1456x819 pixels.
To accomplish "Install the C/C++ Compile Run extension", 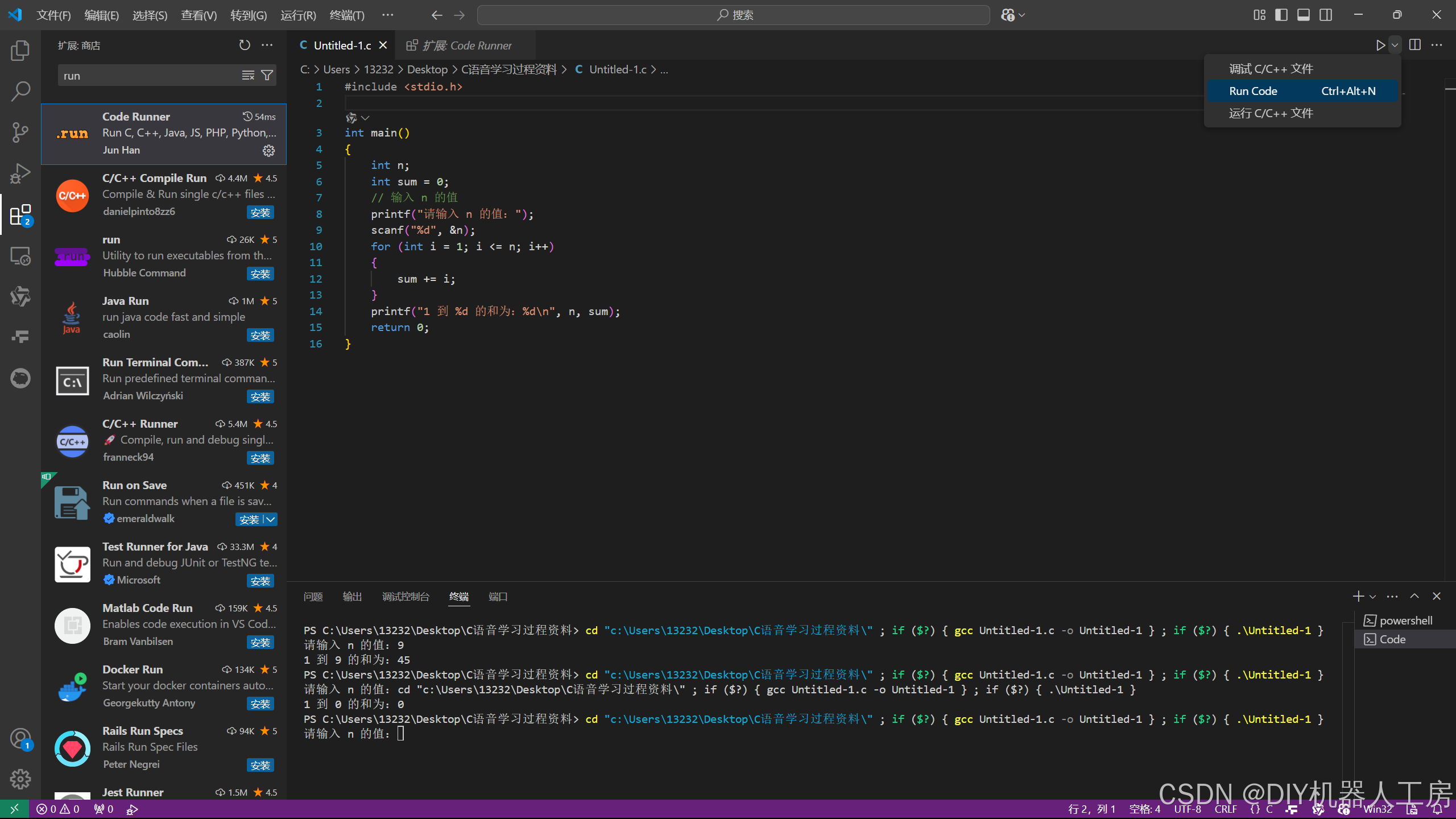I will tap(260, 212).
